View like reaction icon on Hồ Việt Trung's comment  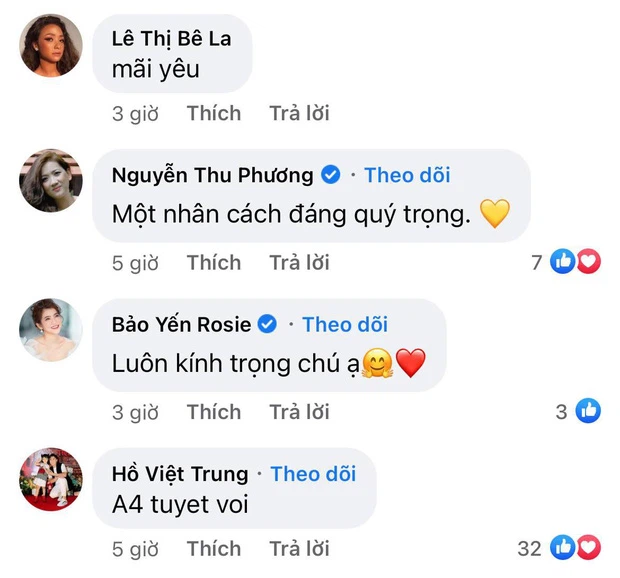click(562, 548)
